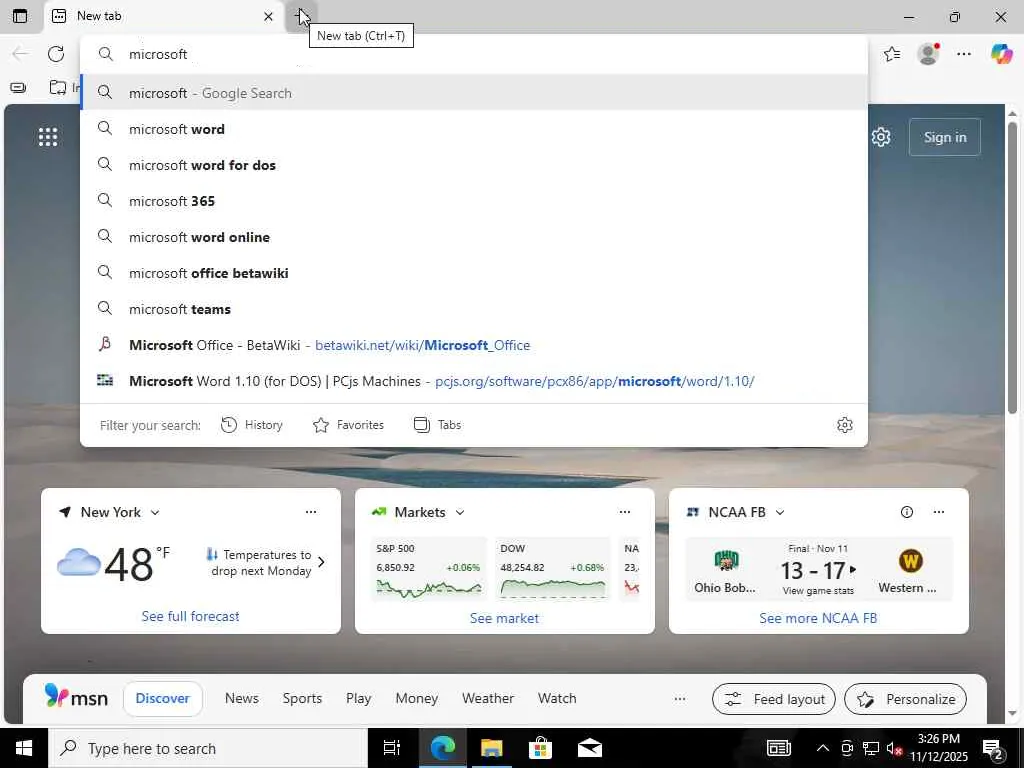Open Microsoft Word 1.10 PCjs Machines result
The image size is (1024, 768).
[474, 381]
